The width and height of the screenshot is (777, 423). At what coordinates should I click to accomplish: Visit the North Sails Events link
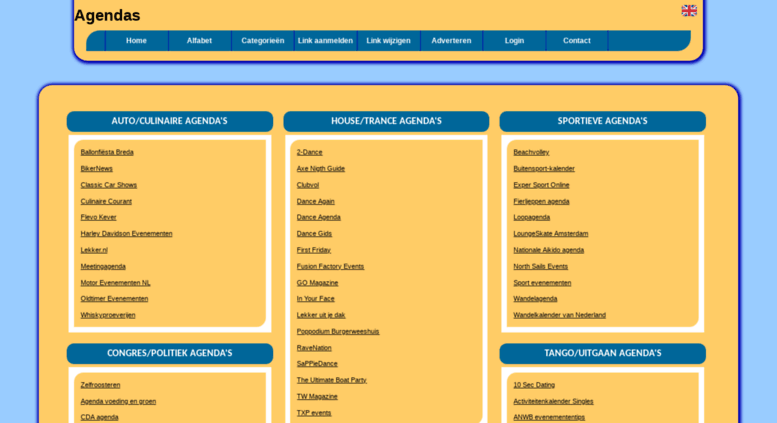tap(541, 266)
